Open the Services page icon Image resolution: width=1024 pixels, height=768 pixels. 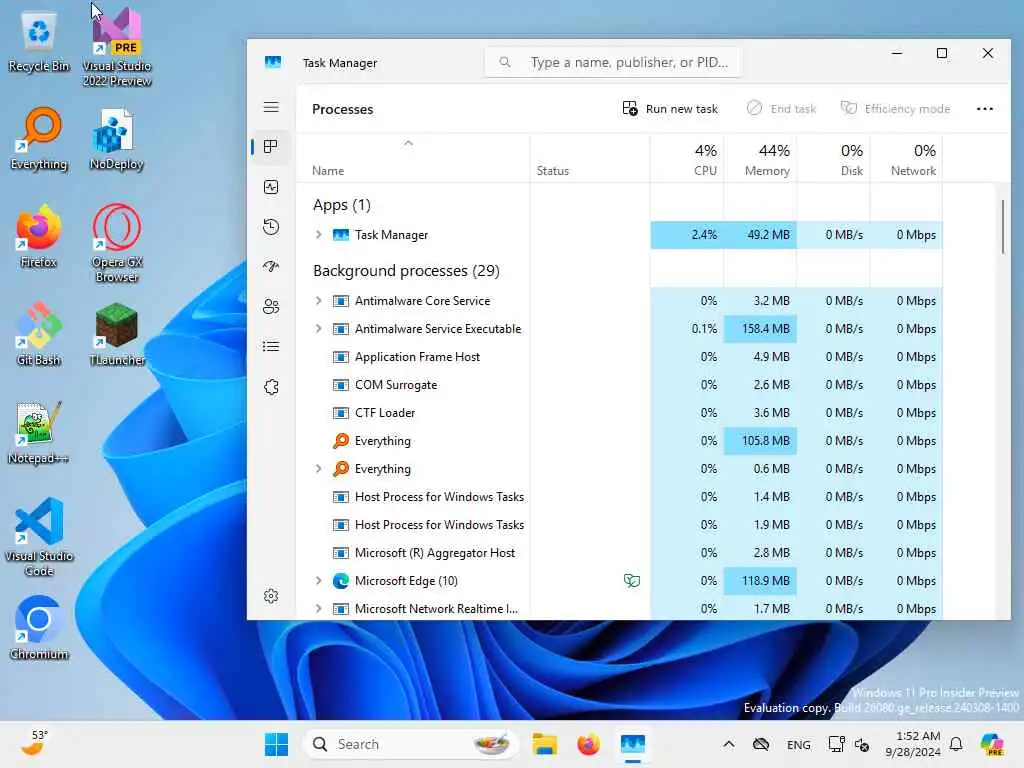(x=271, y=387)
